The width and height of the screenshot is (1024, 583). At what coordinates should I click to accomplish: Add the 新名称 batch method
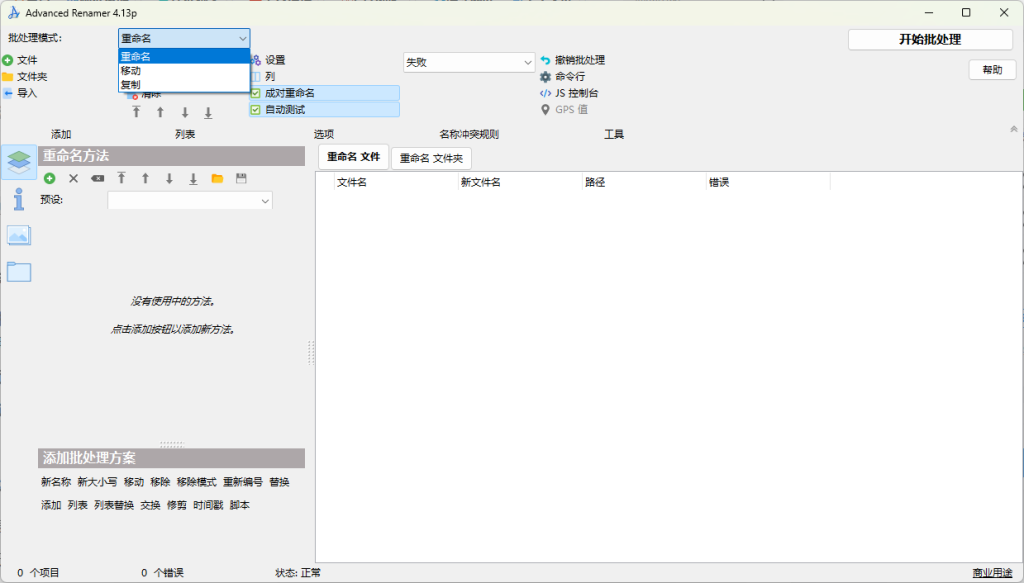[56, 482]
